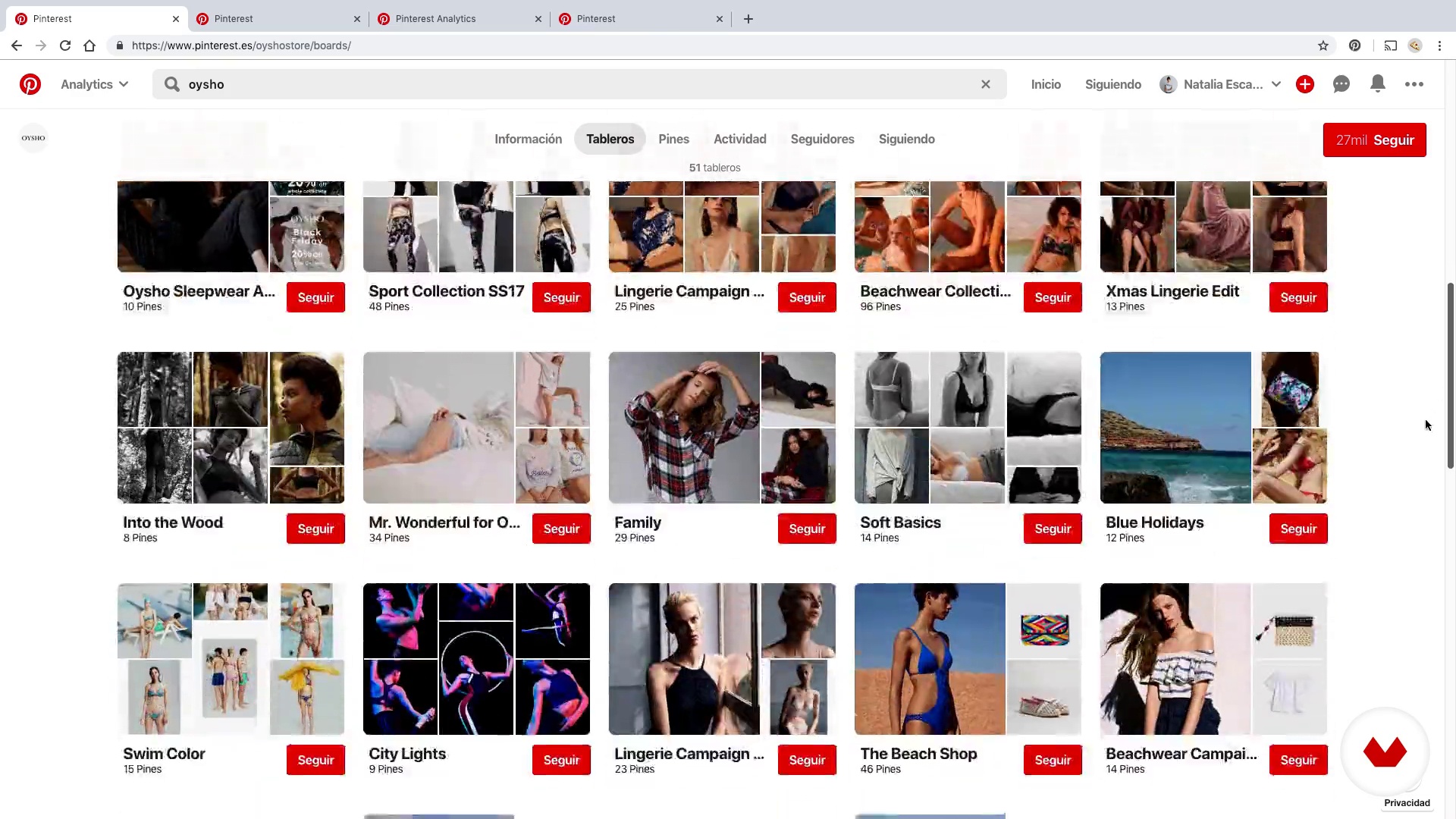1456x819 pixels.
Task: Open the messages chat bubble icon
Action: click(x=1341, y=84)
